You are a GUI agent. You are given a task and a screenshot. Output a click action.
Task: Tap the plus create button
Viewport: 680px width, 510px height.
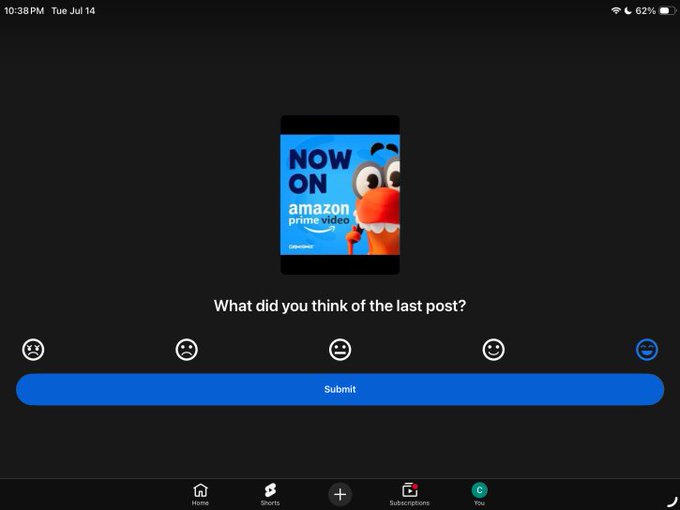tap(340, 494)
